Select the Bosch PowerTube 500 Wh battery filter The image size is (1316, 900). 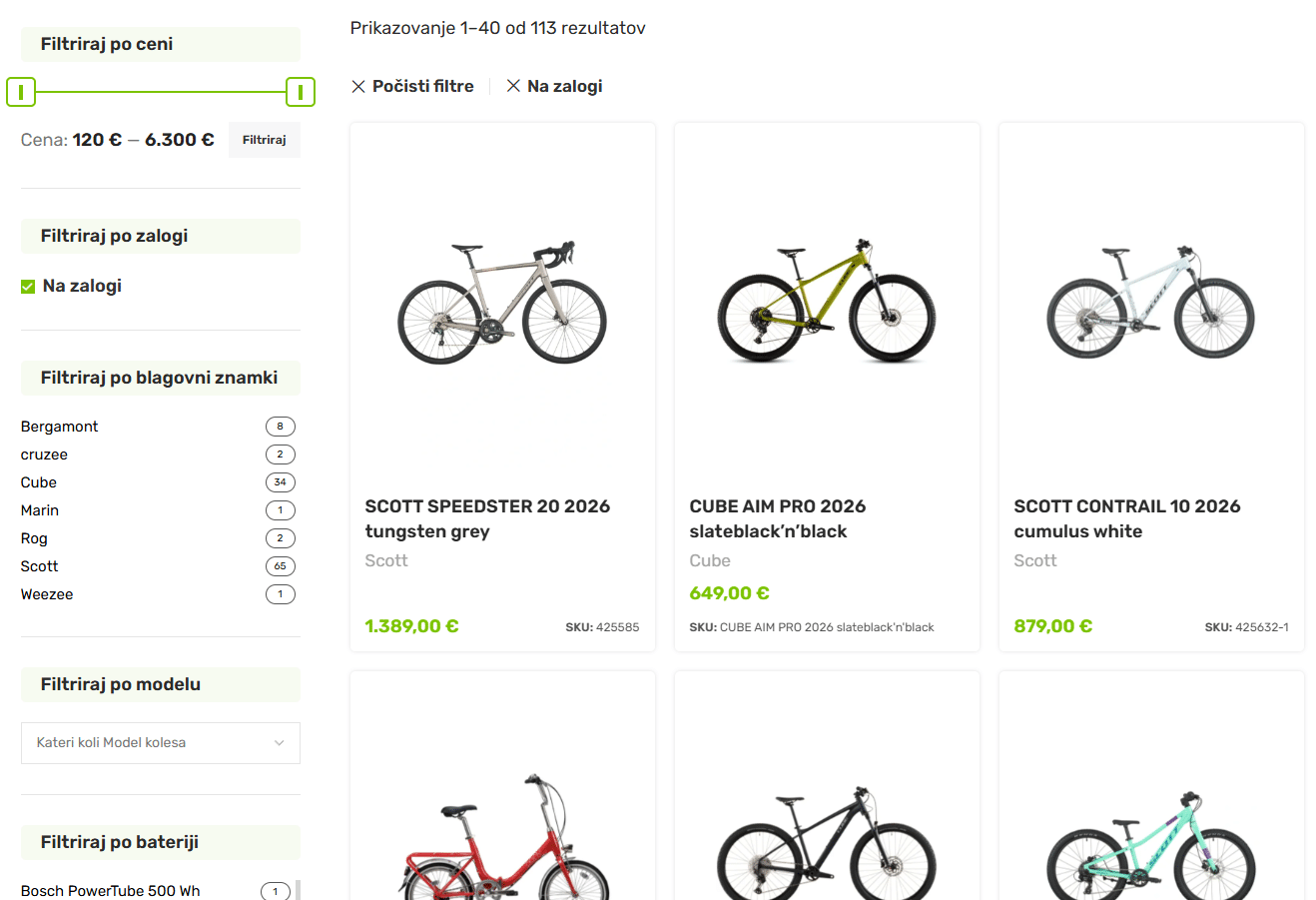[x=111, y=891]
